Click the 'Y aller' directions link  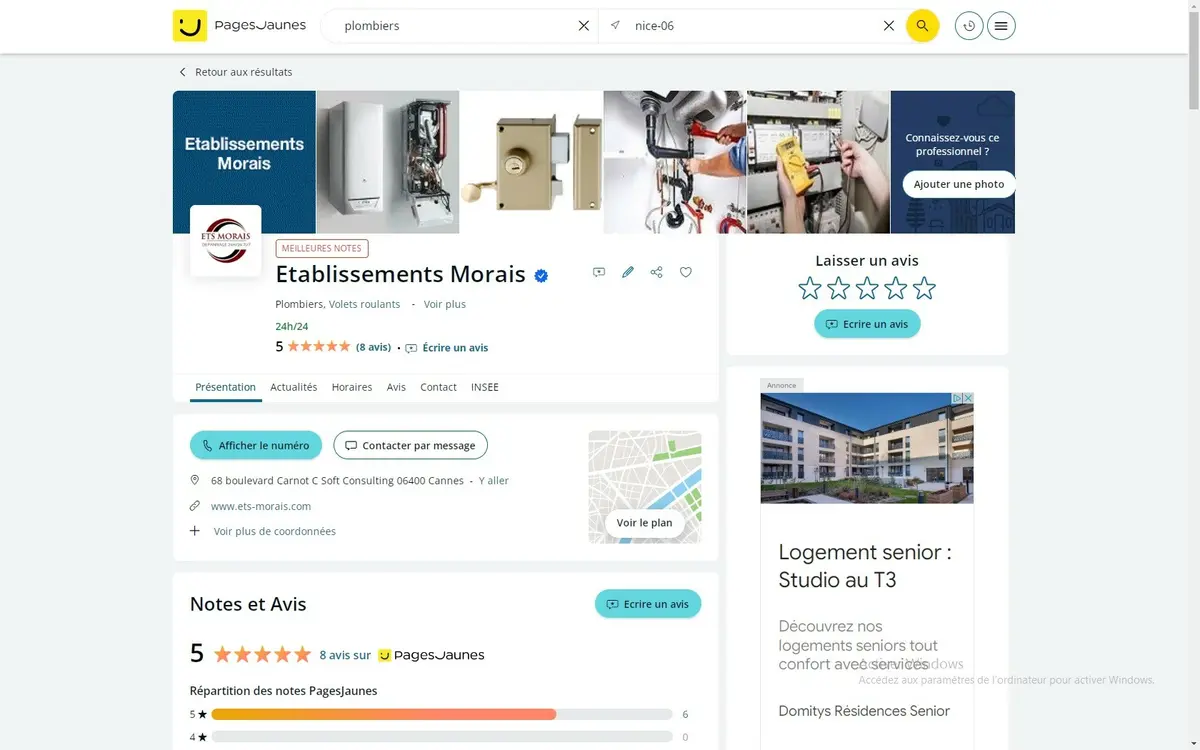pyautogui.click(x=494, y=481)
